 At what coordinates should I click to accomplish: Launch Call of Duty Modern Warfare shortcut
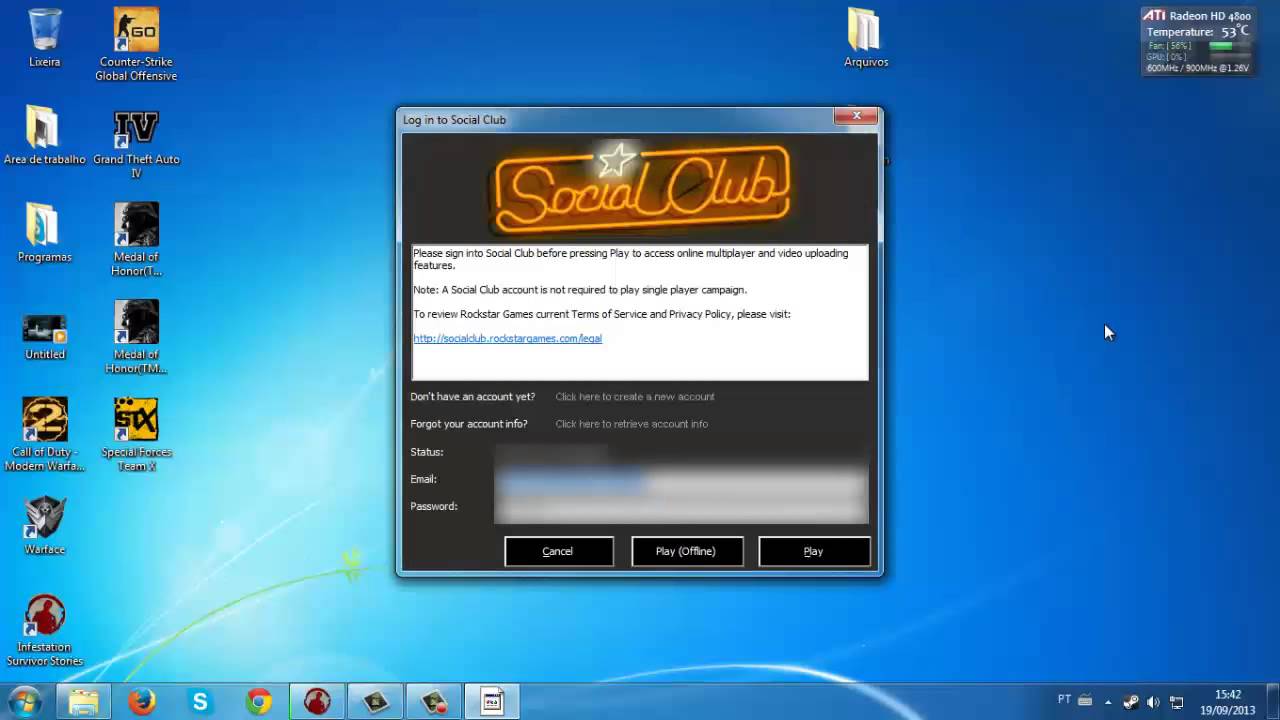coord(44,434)
